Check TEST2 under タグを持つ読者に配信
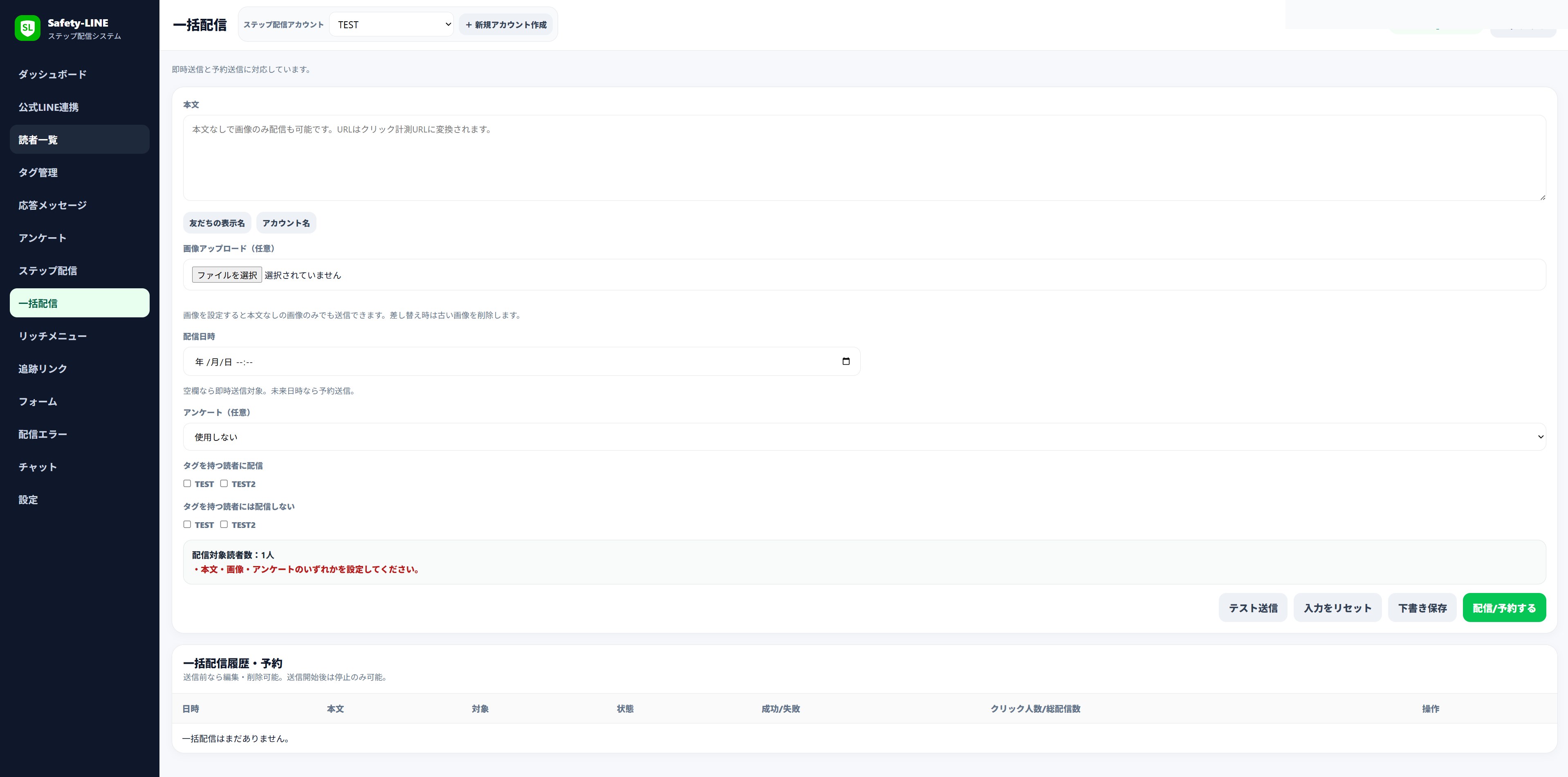 [224, 483]
